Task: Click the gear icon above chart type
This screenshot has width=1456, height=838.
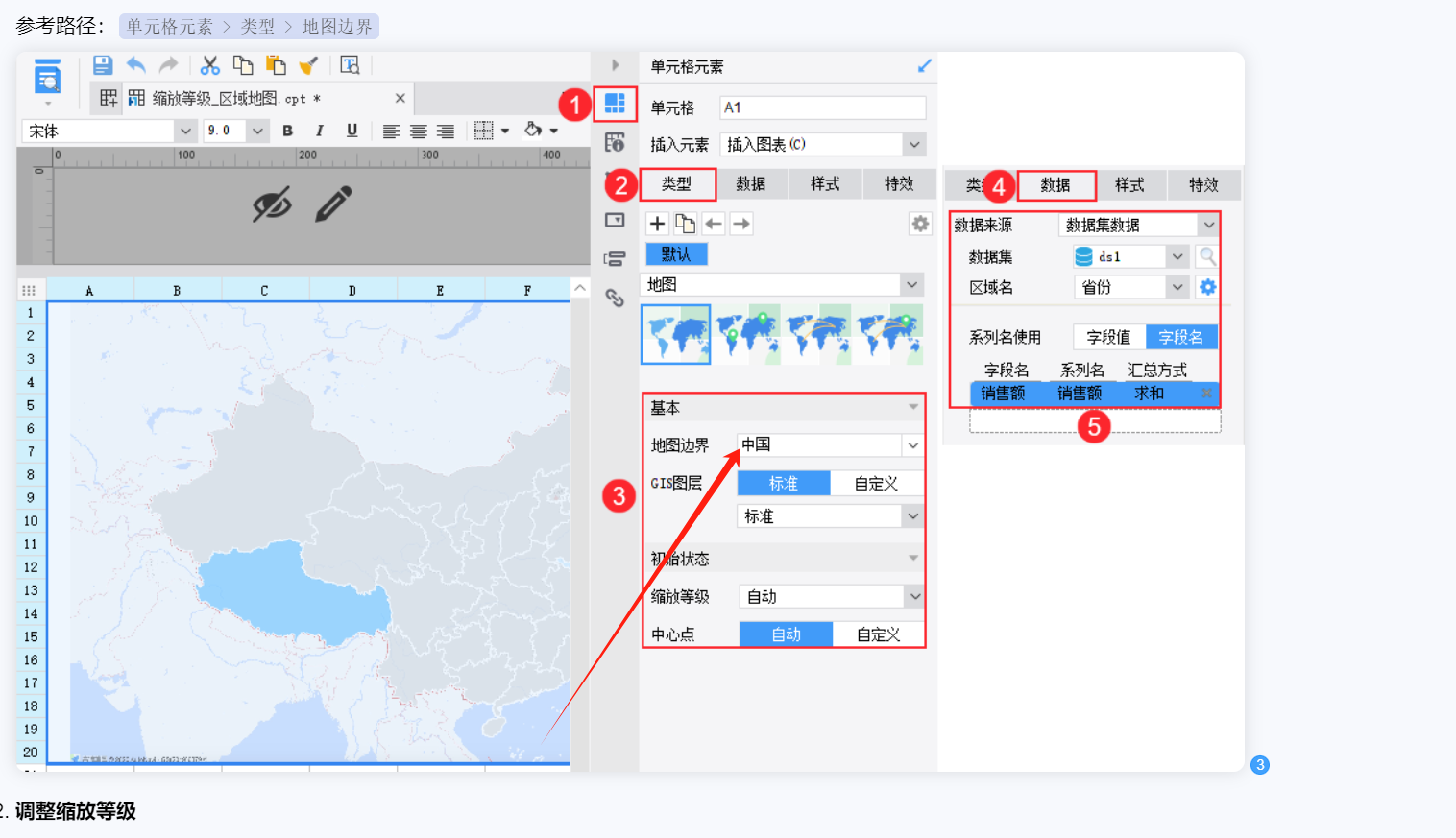Action: pyautogui.click(x=920, y=224)
